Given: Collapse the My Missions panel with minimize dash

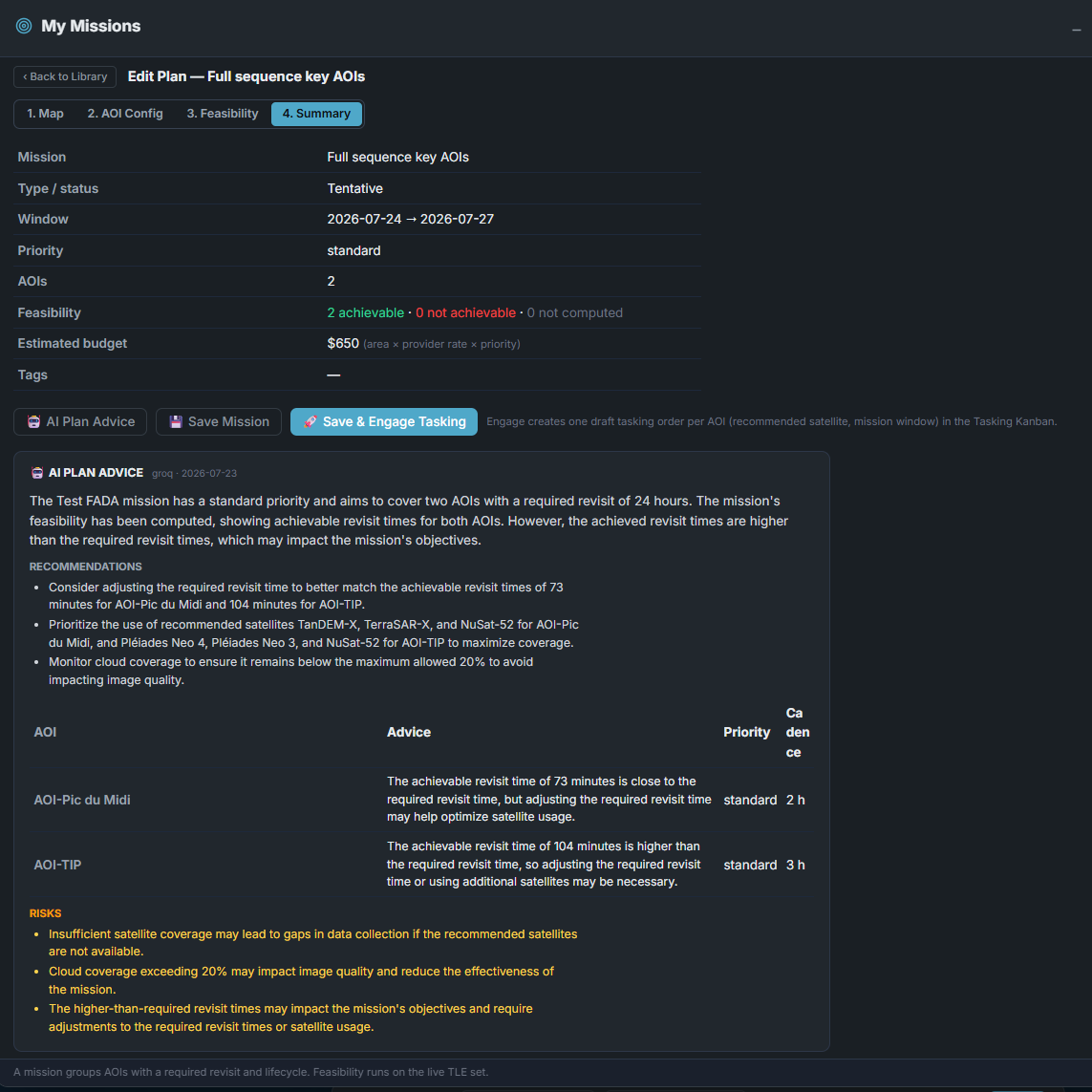Looking at the screenshot, I should [1076, 30].
